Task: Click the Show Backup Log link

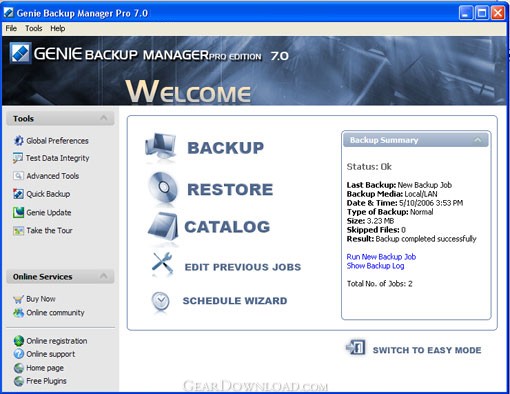Action: 375,266
